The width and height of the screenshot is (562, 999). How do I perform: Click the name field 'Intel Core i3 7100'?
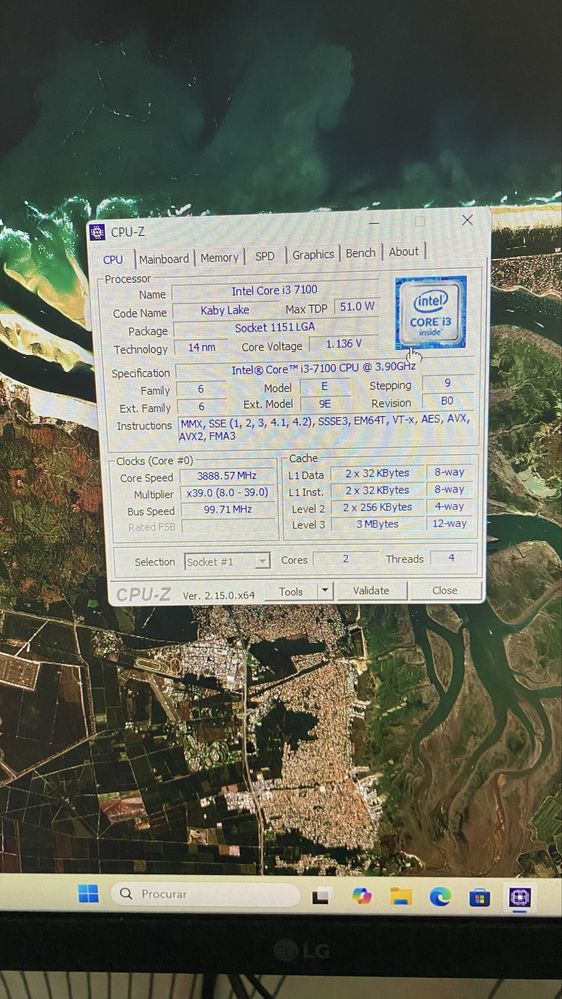pyautogui.click(x=275, y=291)
